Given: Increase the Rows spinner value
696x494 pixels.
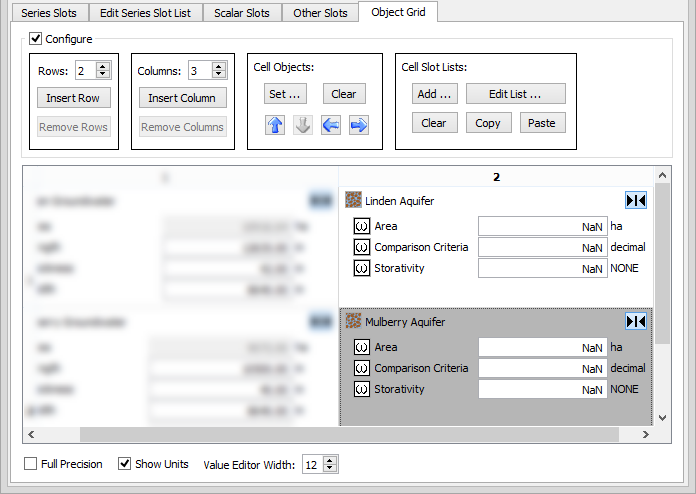Looking at the screenshot, I should click(x=104, y=66).
